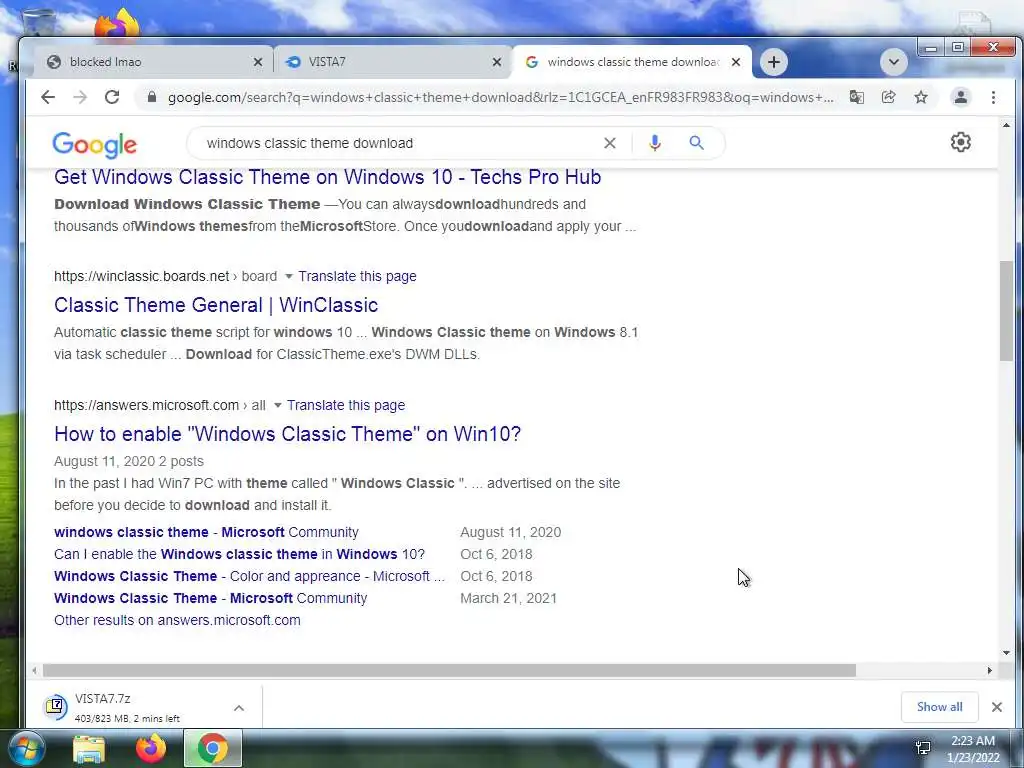Close the windows classic theme tab
The height and width of the screenshot is (768, 1024).
click(x=736, y=62)
